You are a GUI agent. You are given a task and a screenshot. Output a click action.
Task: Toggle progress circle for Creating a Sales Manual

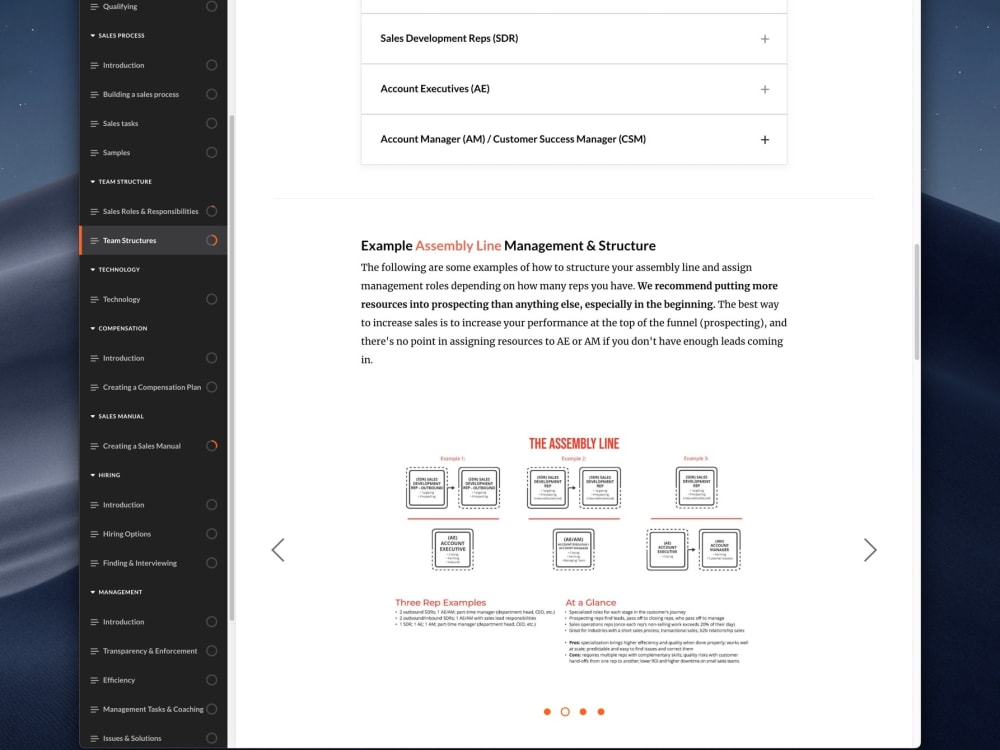(212, 446)
